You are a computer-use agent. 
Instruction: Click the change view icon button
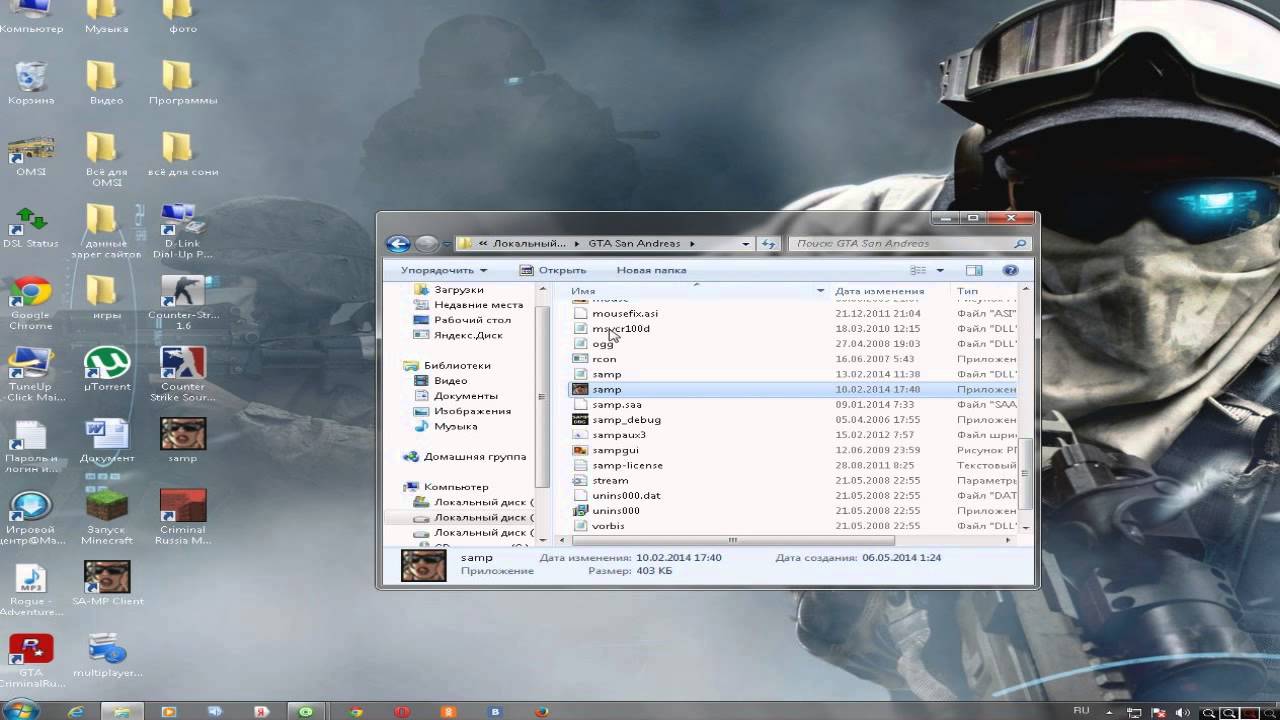point(918,270)
